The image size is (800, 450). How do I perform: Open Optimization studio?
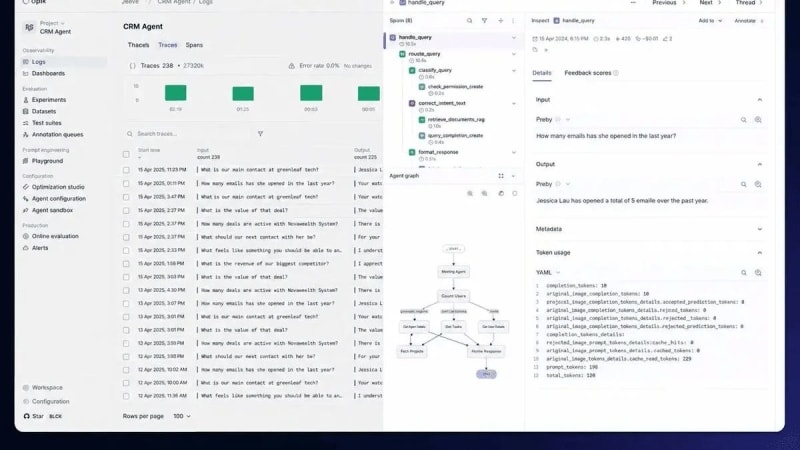coord(58,187)
